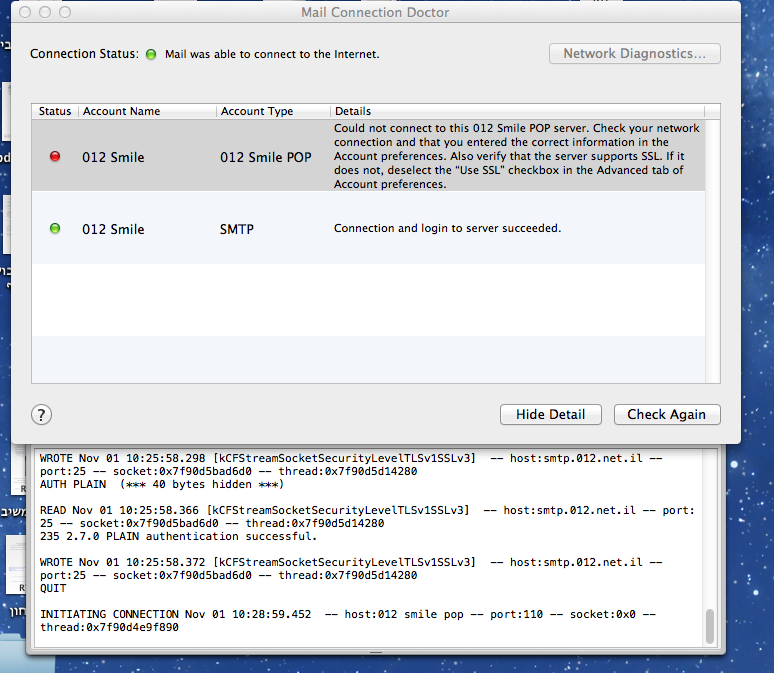The image size is (774, 673).
Task: Click 'QUIT' log line
Action: click(x=53, y=589)
